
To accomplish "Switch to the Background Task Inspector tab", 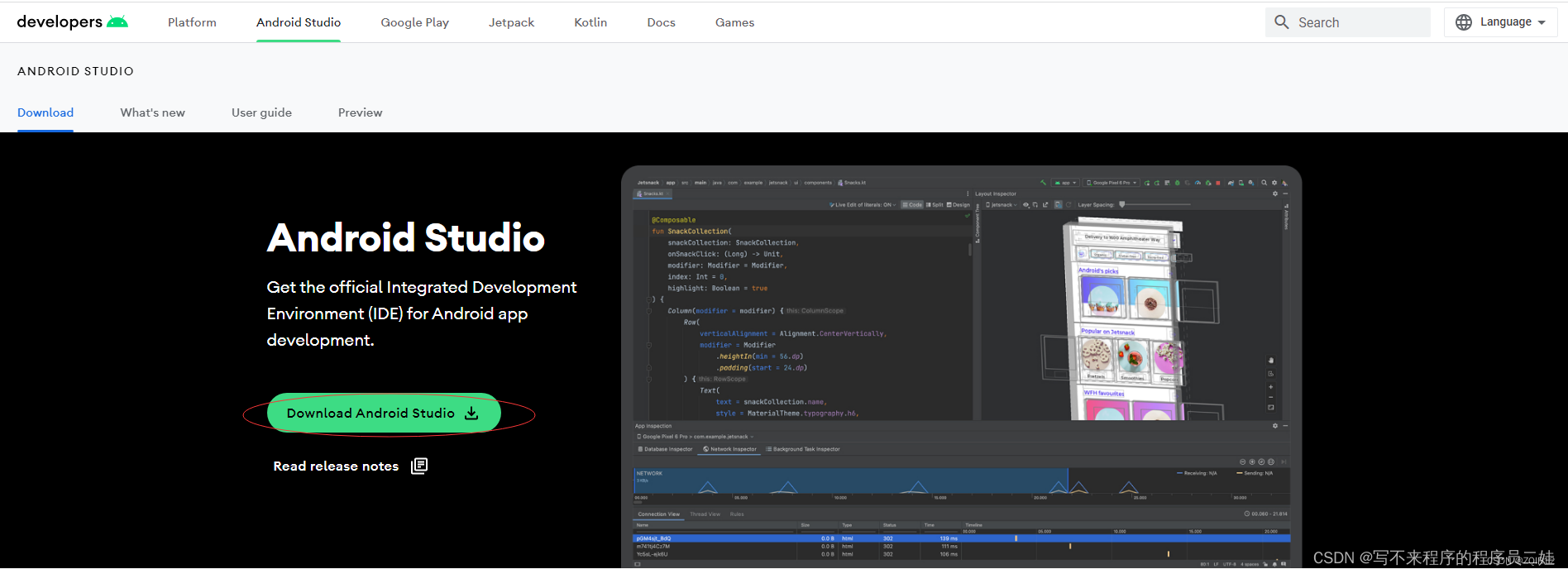I will 803,449.
